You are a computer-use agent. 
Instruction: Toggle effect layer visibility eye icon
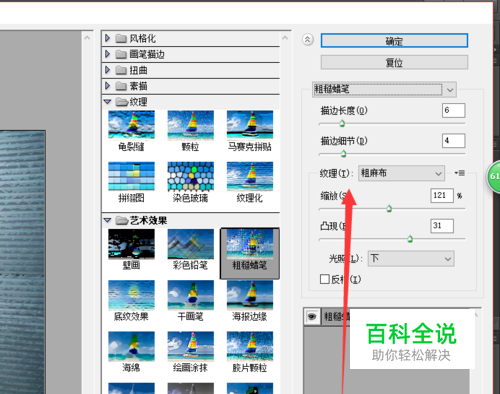[312, 316]
